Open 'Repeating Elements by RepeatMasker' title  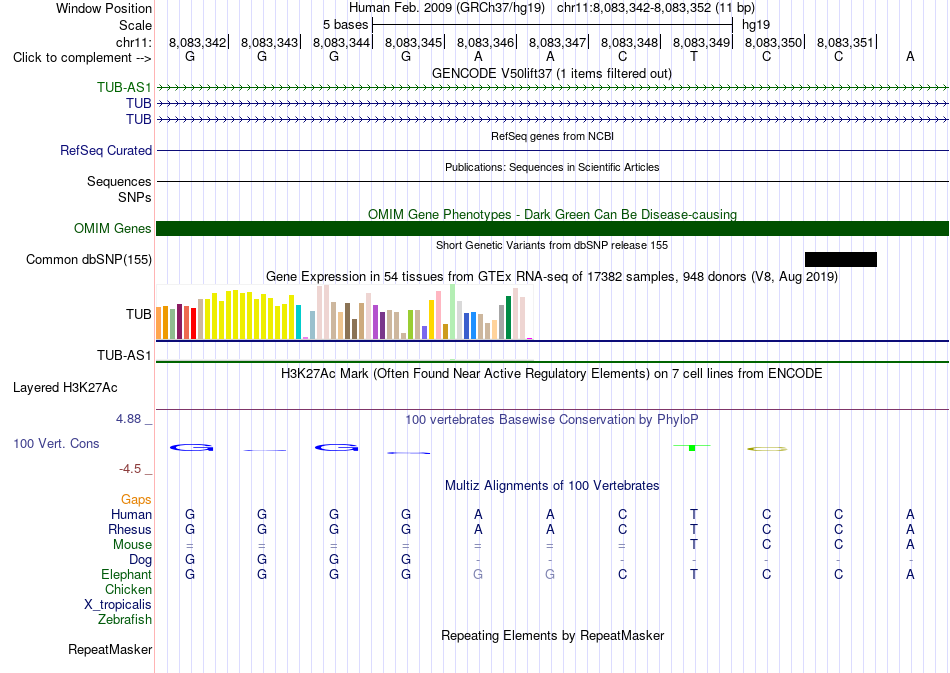[x=552, y=635]
